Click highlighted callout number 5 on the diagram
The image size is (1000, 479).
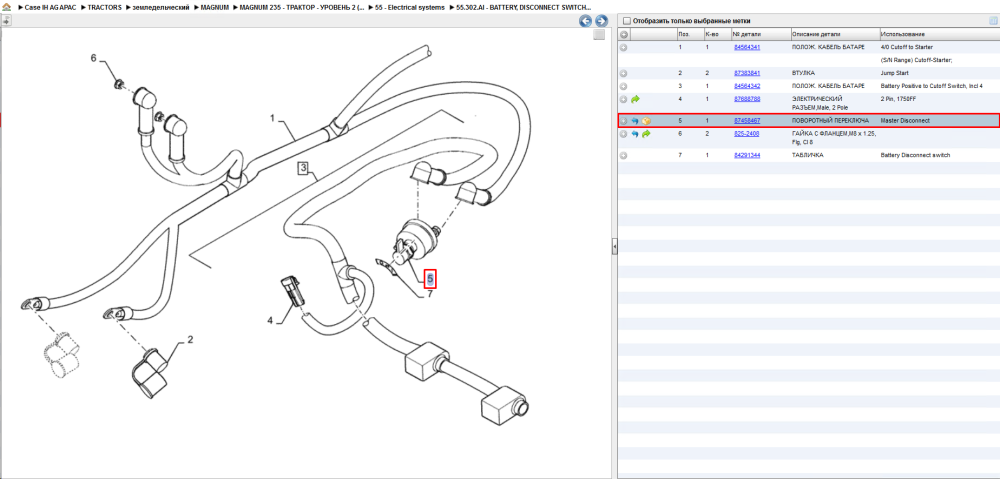430,279
